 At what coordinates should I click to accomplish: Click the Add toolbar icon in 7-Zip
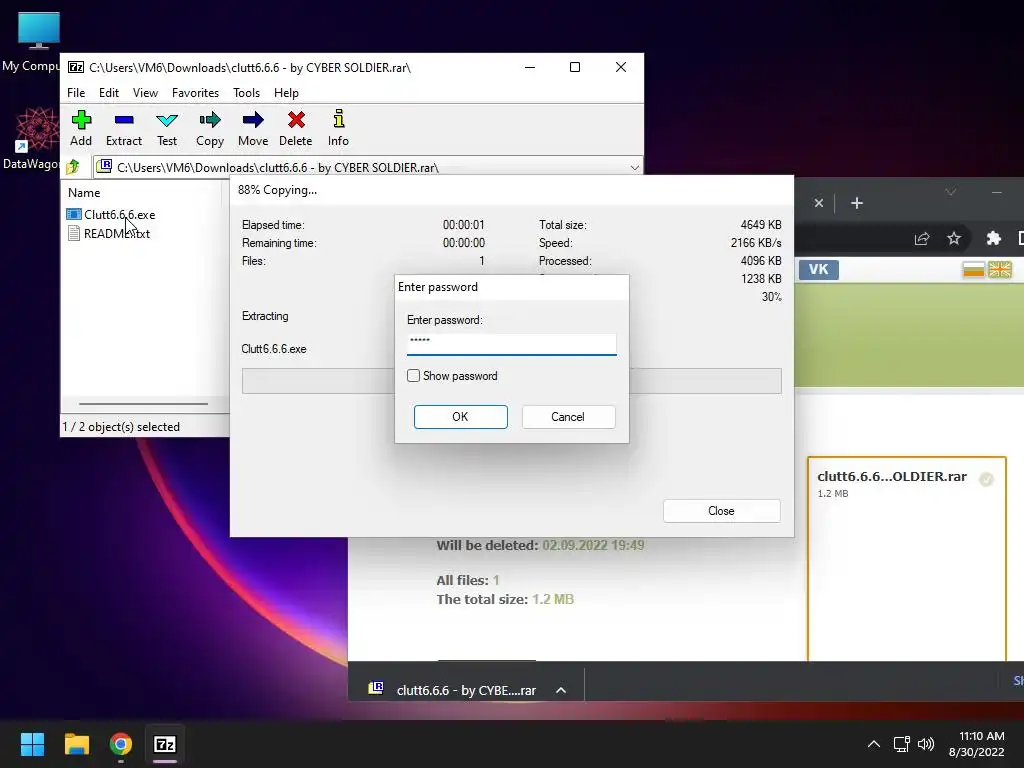[81, 129]
